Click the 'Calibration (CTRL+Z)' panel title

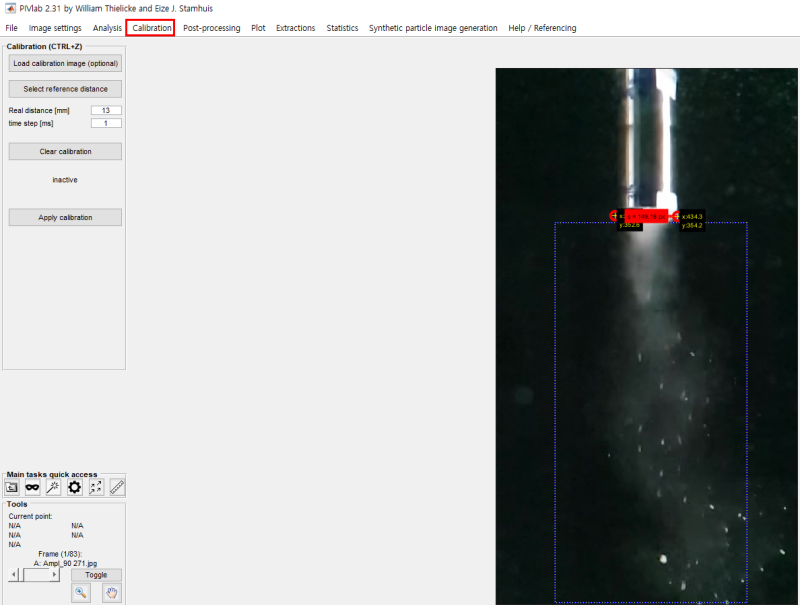click(x=44, y=46)
